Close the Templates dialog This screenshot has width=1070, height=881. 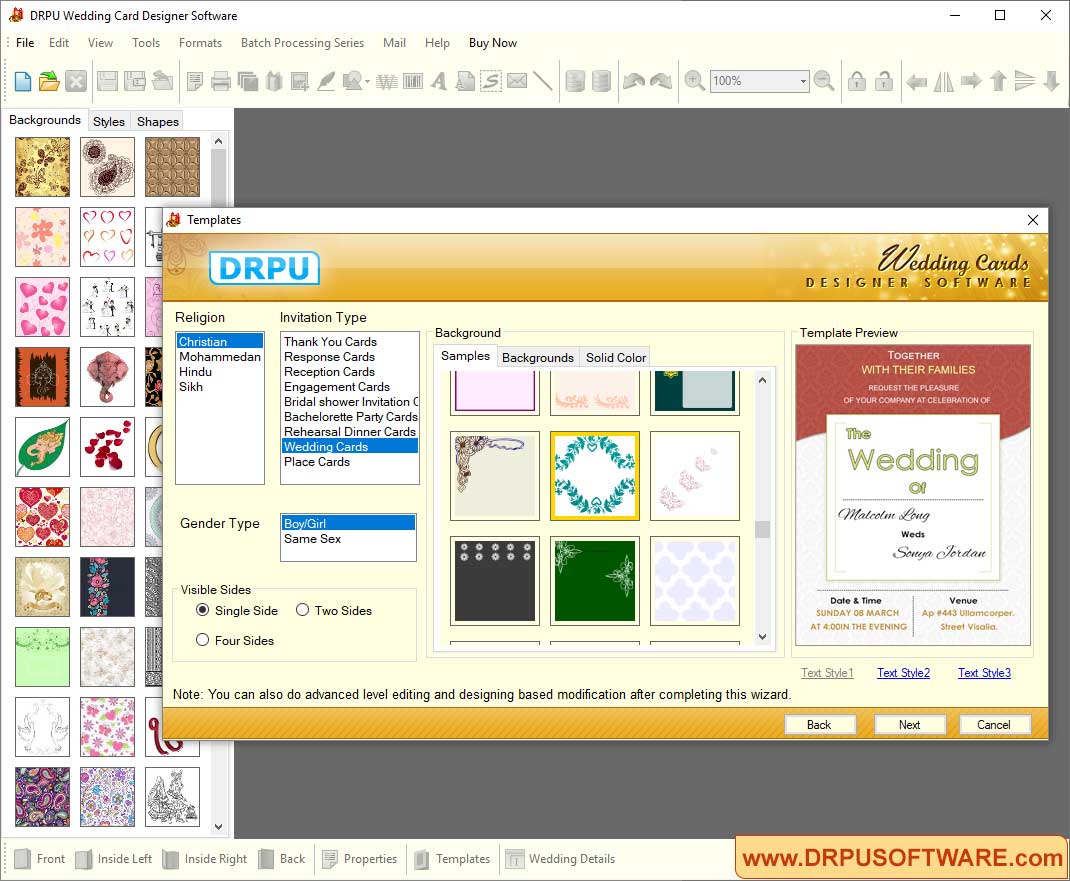coord(1032,220)
